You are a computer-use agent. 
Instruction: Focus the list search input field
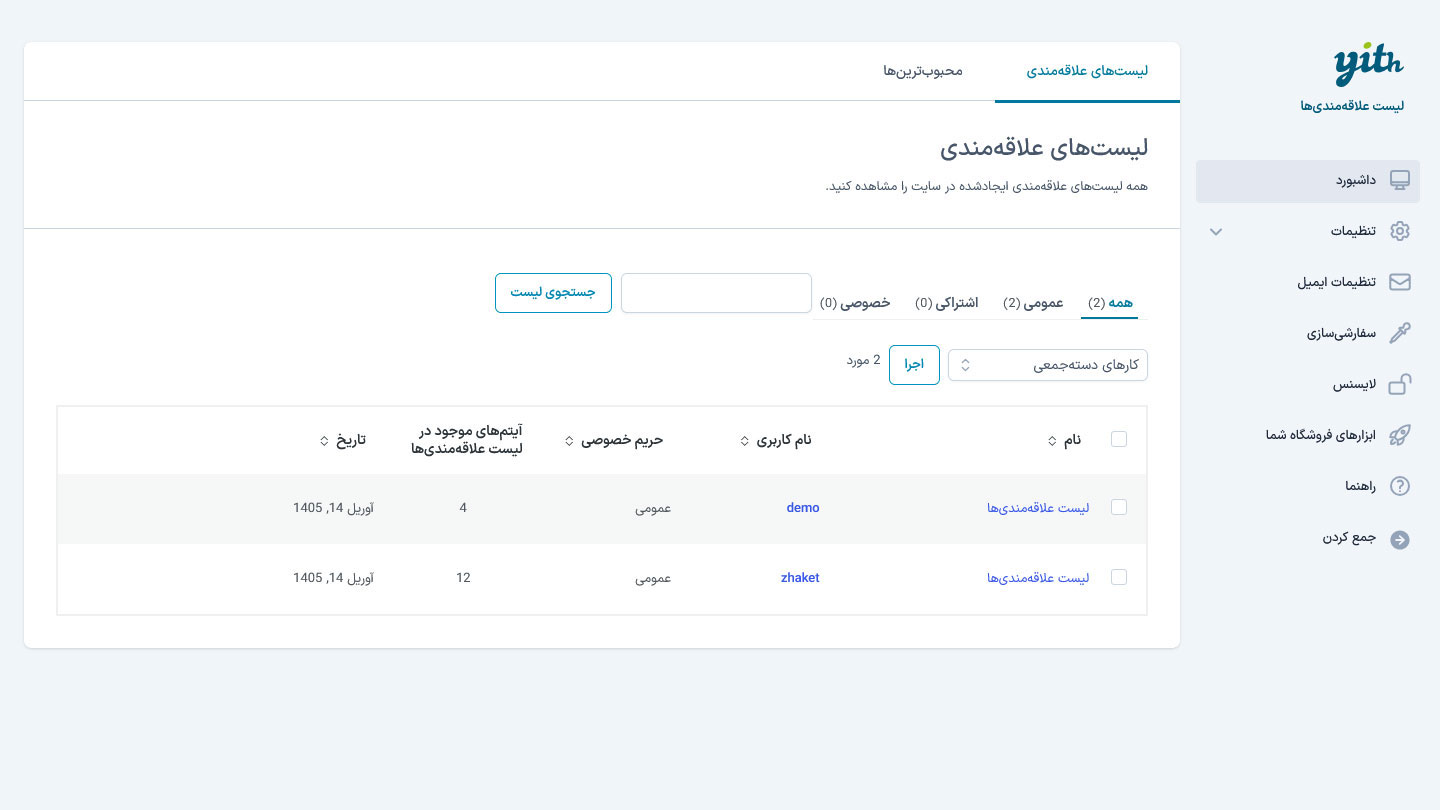click(716, 293)
